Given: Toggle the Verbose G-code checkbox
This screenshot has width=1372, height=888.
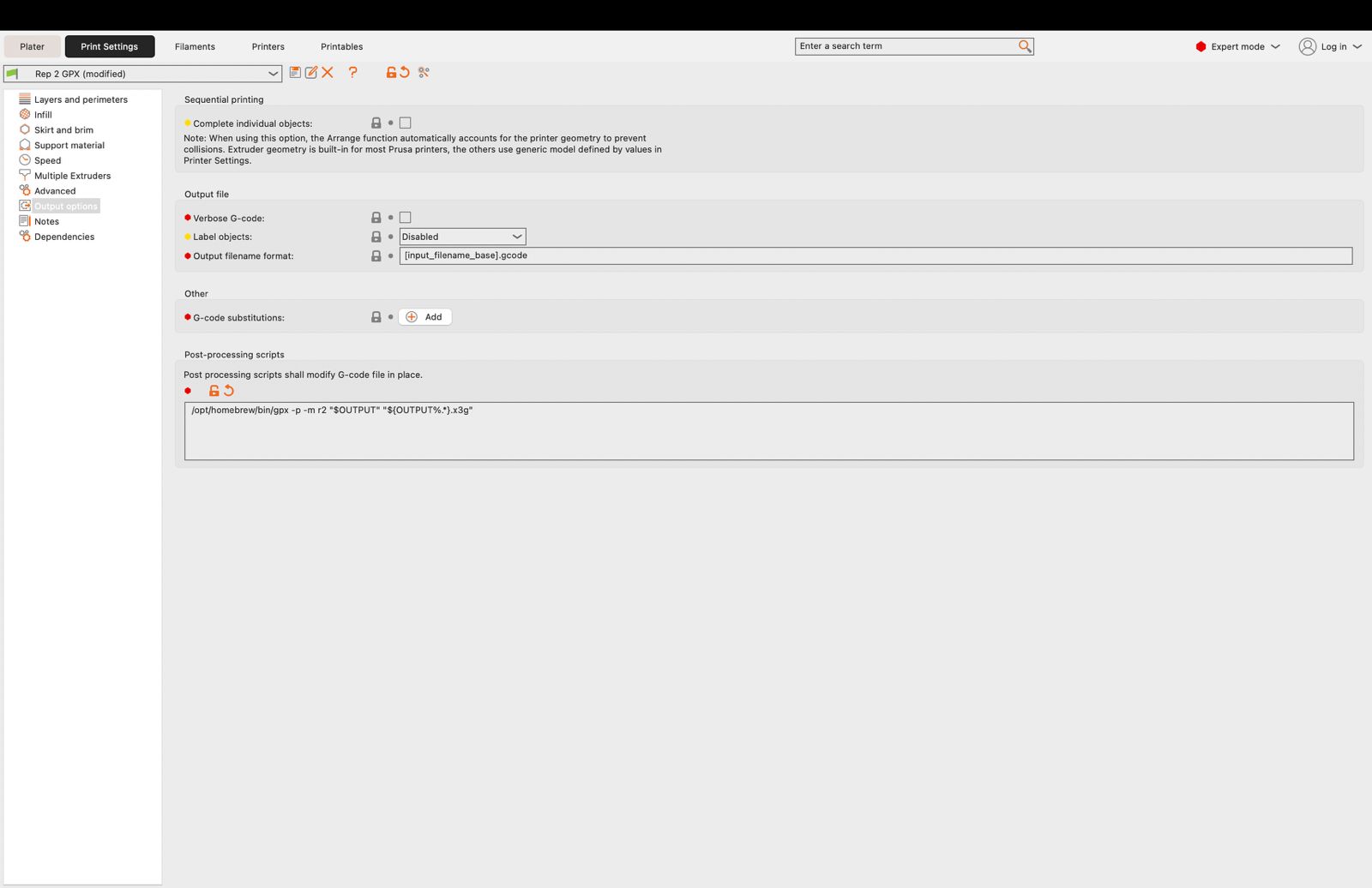Looking at the screenshot, I should point(406,218).
